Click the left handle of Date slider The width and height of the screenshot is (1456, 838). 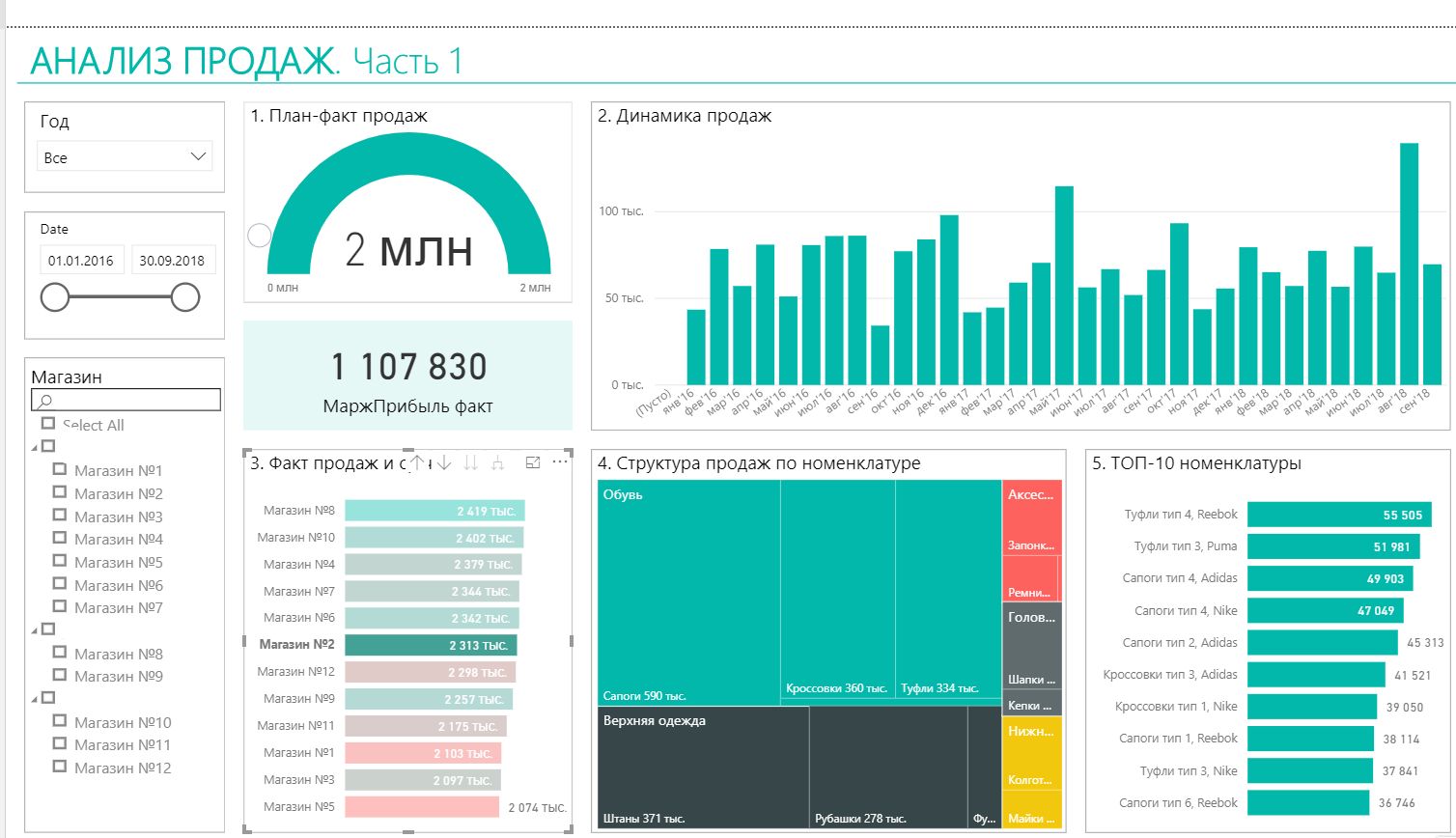pos(55,297)
